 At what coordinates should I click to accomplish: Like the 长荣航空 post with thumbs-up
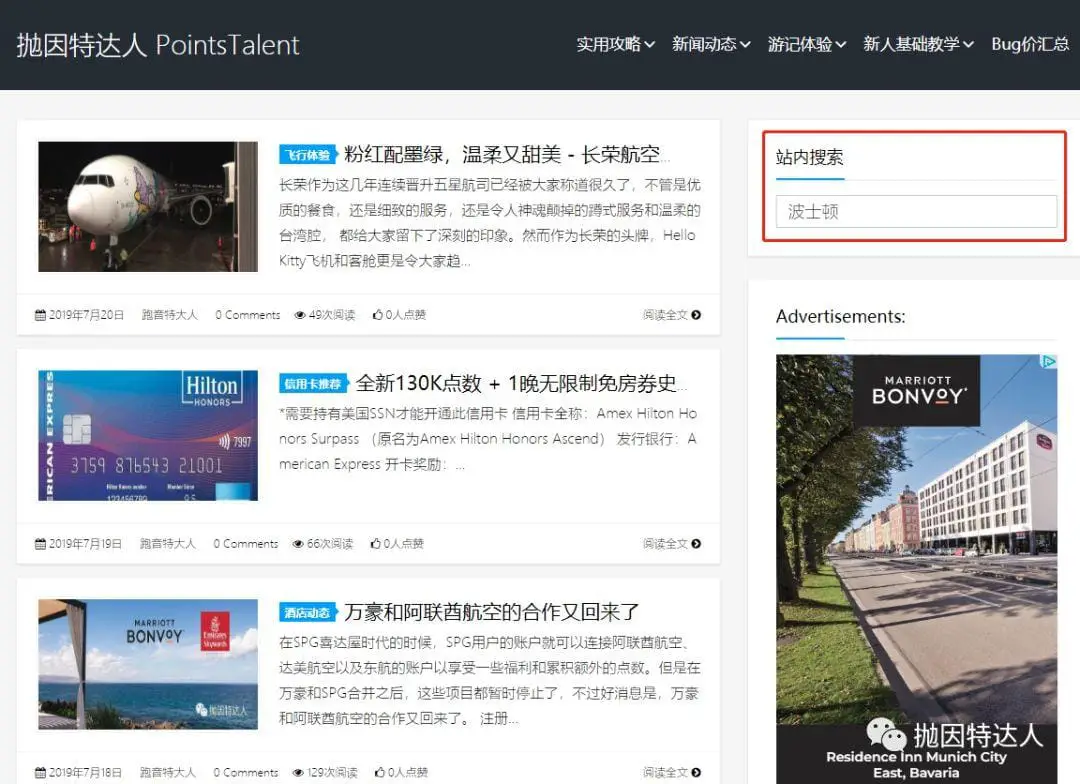tap(378, 315)
